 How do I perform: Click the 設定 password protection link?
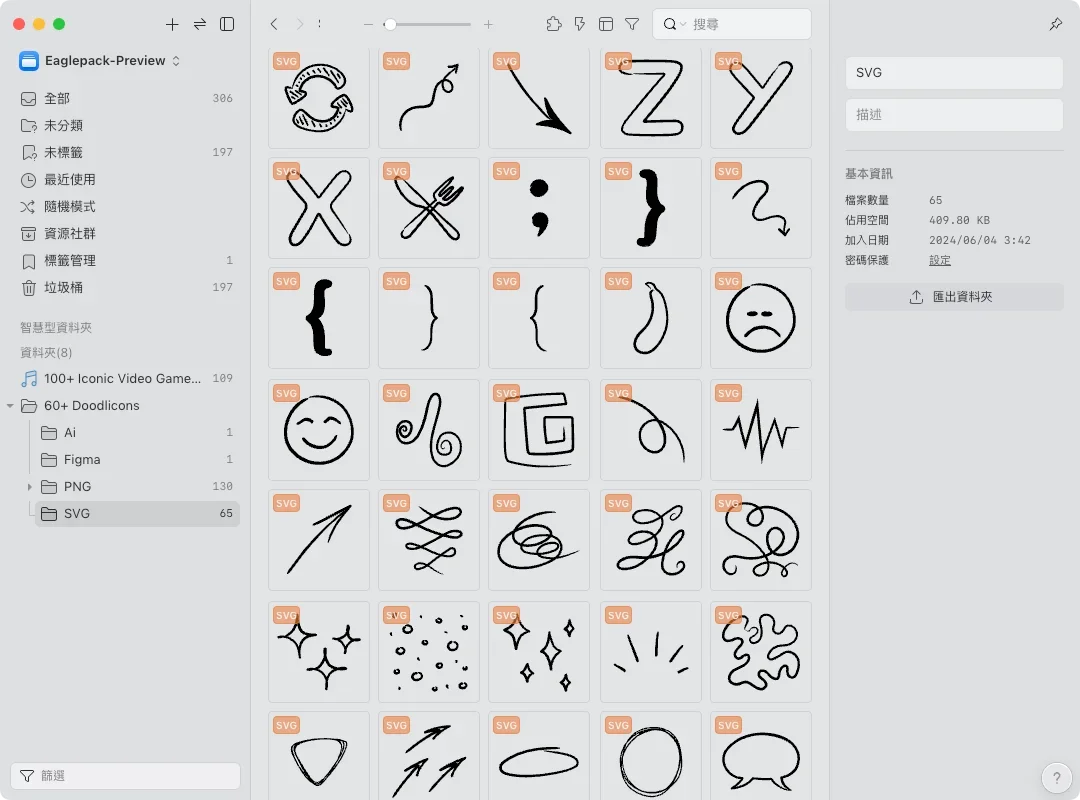coord(939,260)
